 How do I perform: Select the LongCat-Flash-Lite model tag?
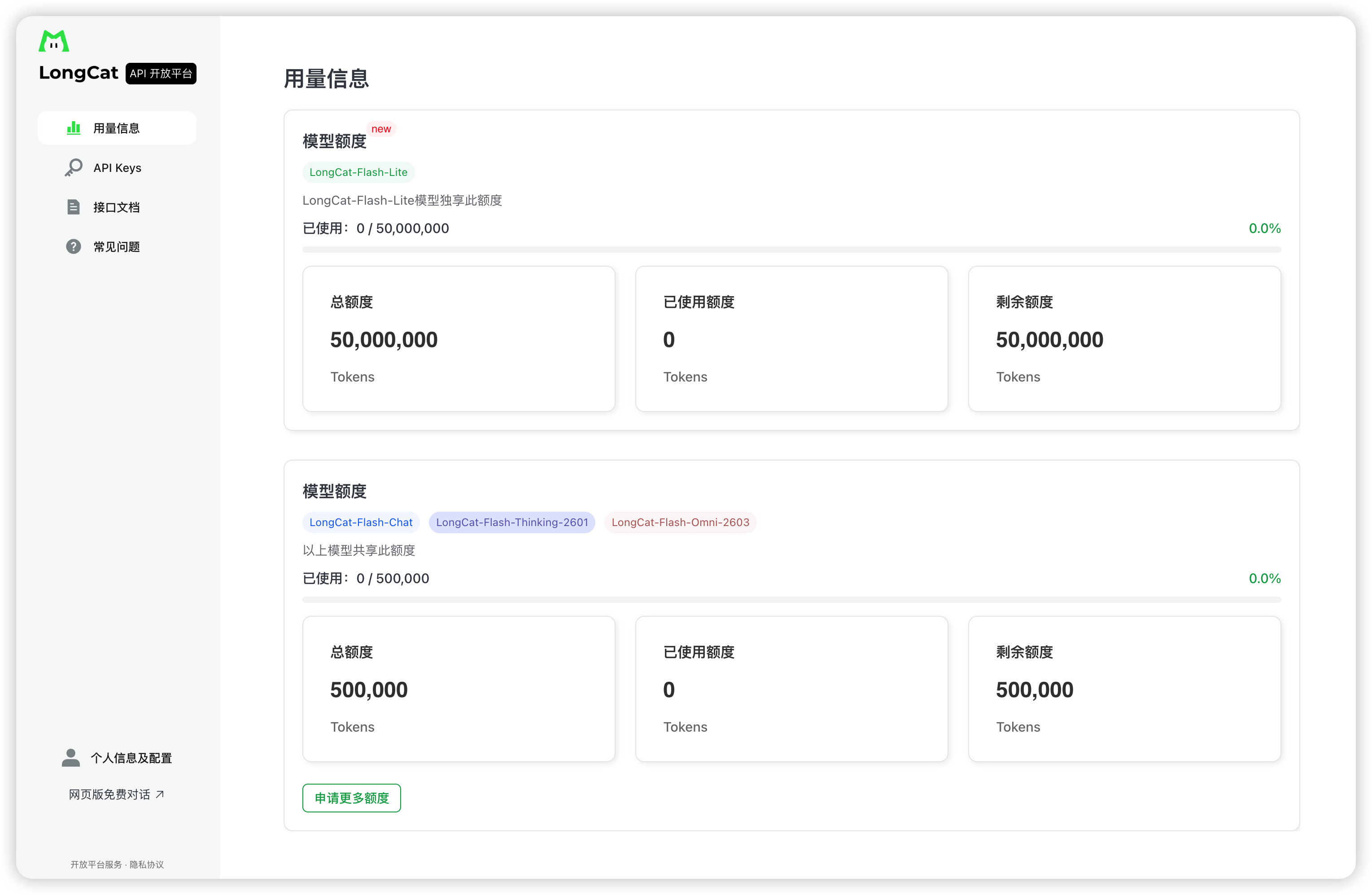point(358,172)
